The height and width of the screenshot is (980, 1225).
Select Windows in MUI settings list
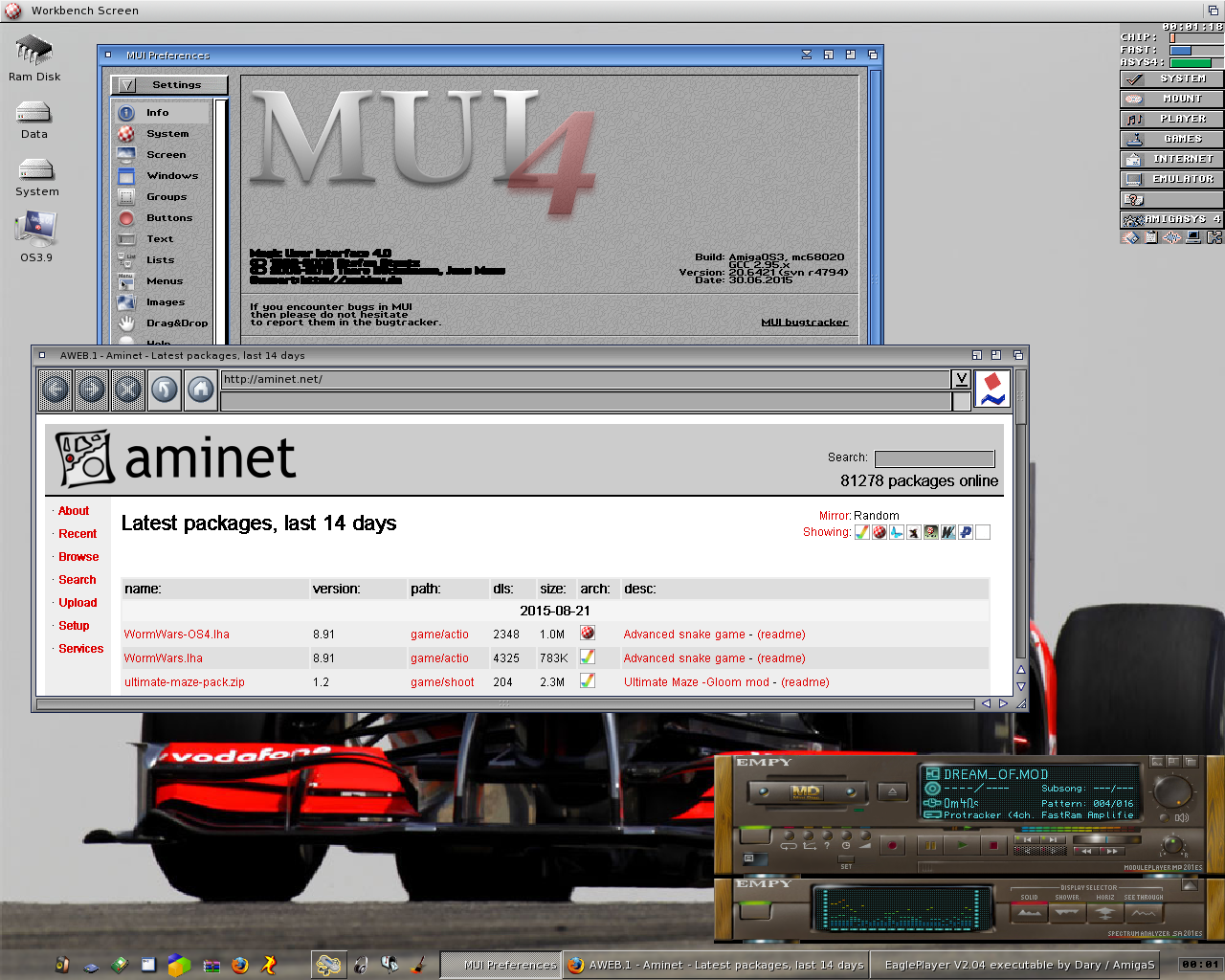pos(162,176)
